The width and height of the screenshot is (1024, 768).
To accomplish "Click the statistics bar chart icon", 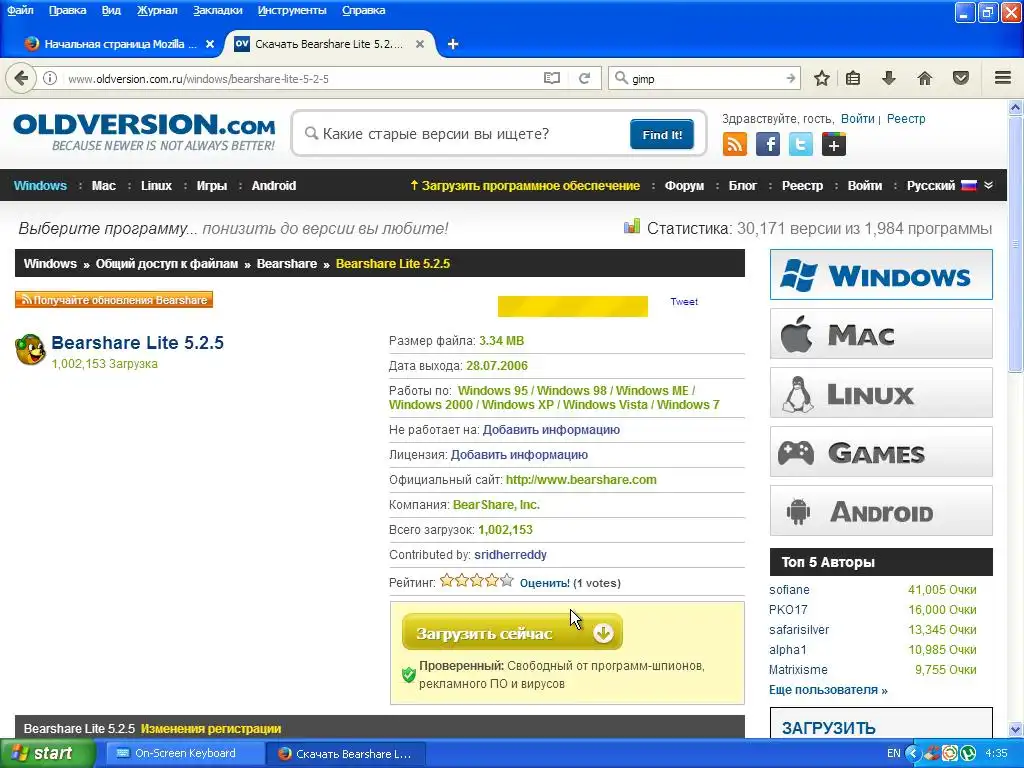I will [x=632, y=227].
